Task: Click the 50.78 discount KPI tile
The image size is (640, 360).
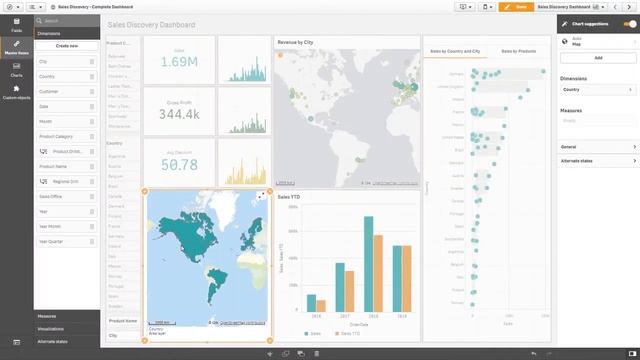Action: coord(179,162)
